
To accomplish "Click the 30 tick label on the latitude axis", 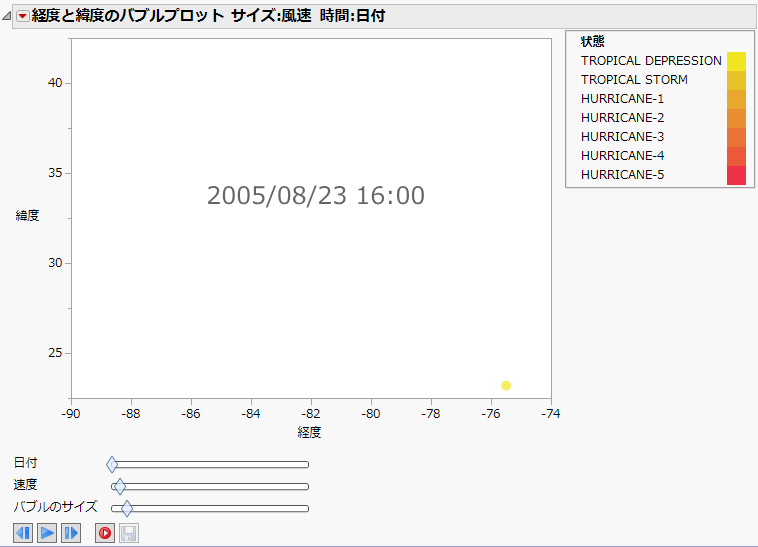I will coord(55,263).
